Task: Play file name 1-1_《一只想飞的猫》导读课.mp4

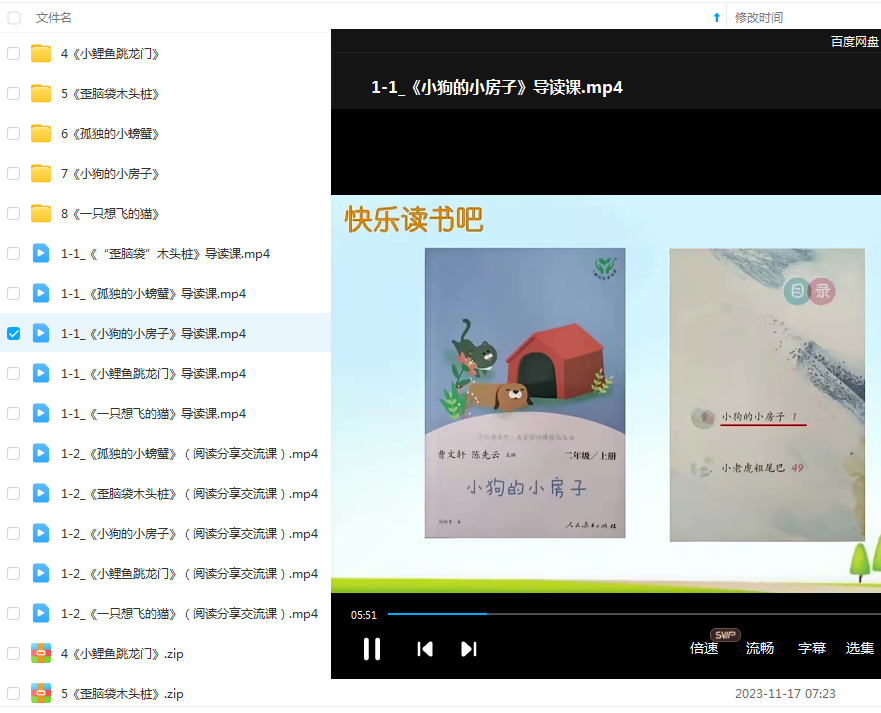Action: (x=153, y=414)
